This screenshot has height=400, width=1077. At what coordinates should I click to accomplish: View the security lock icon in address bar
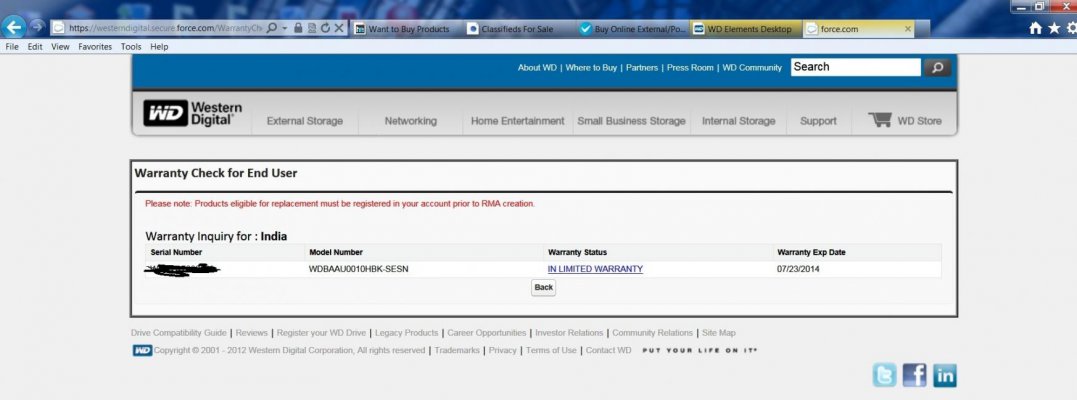pos(298,28)
